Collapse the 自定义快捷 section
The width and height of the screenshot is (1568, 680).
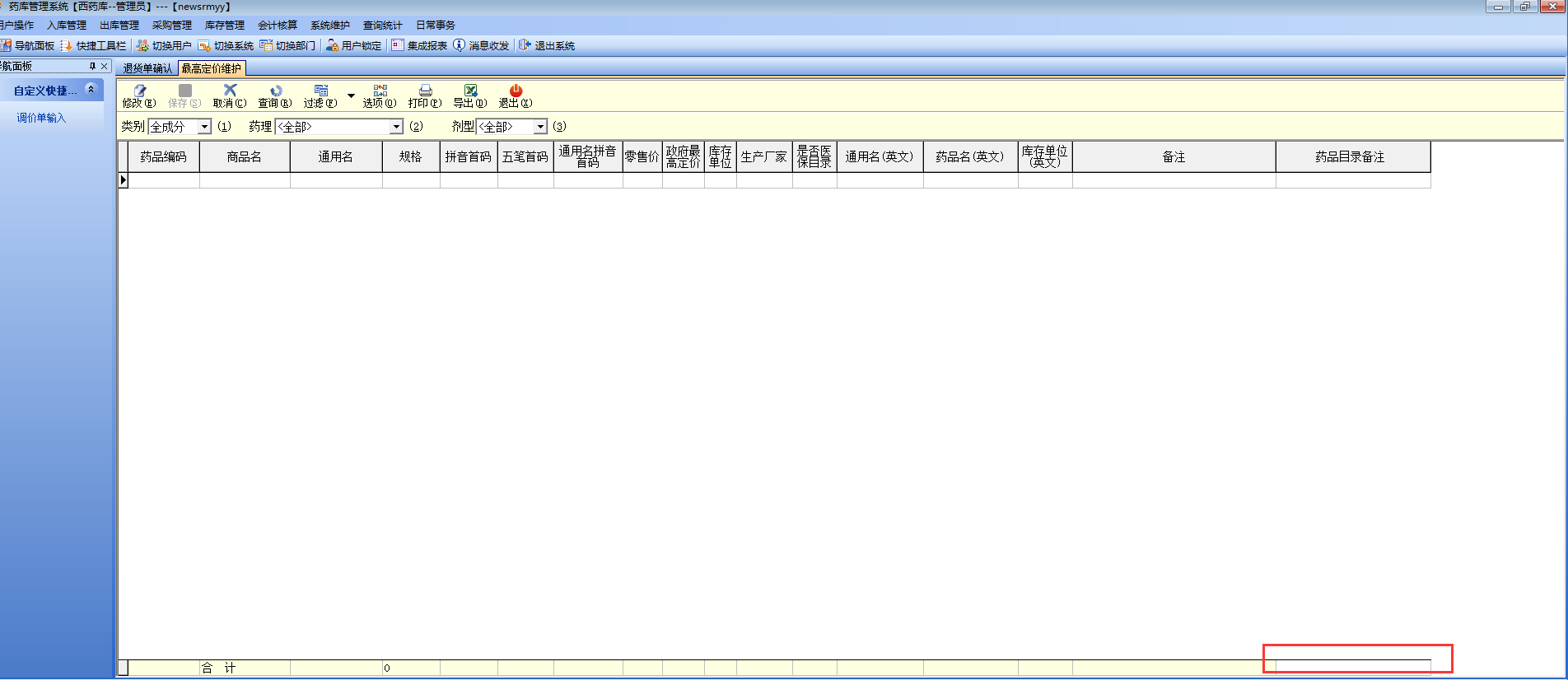coord(91,89)
